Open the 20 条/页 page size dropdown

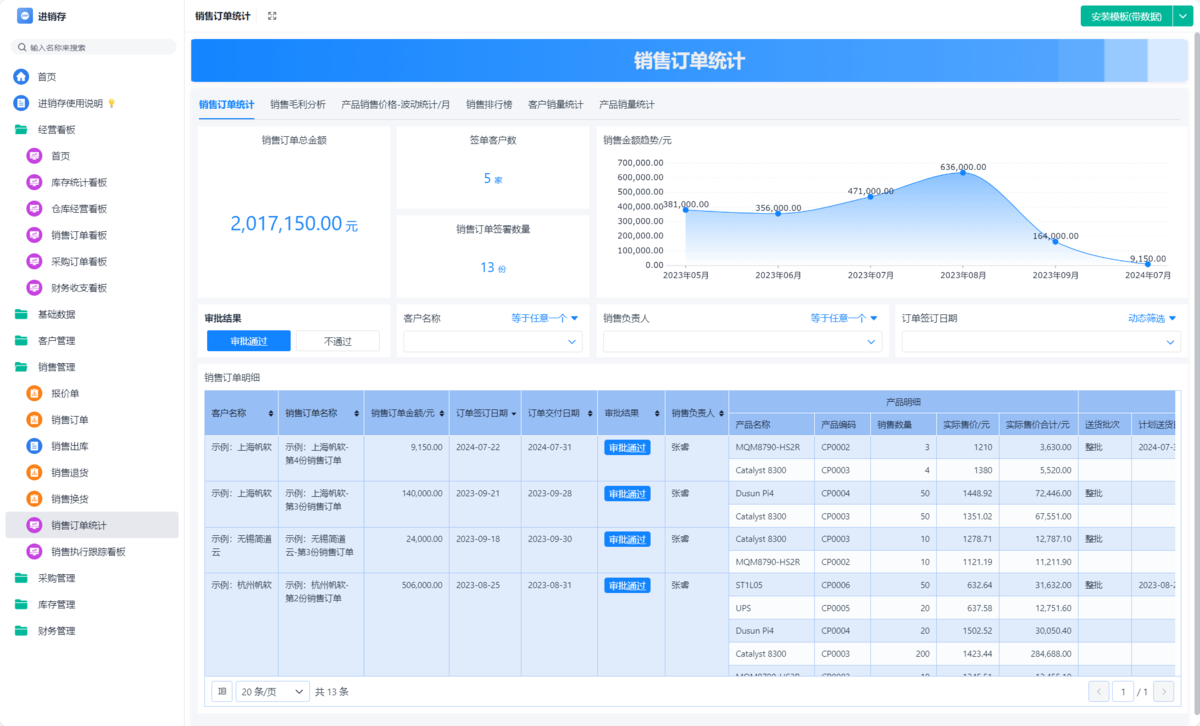(273, 691)
